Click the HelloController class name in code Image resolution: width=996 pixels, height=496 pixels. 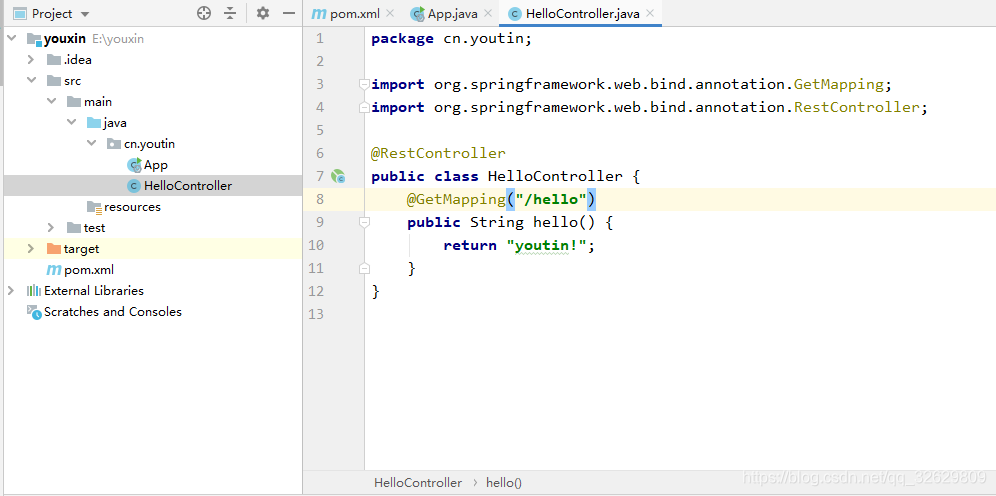(x=555, y=176)
